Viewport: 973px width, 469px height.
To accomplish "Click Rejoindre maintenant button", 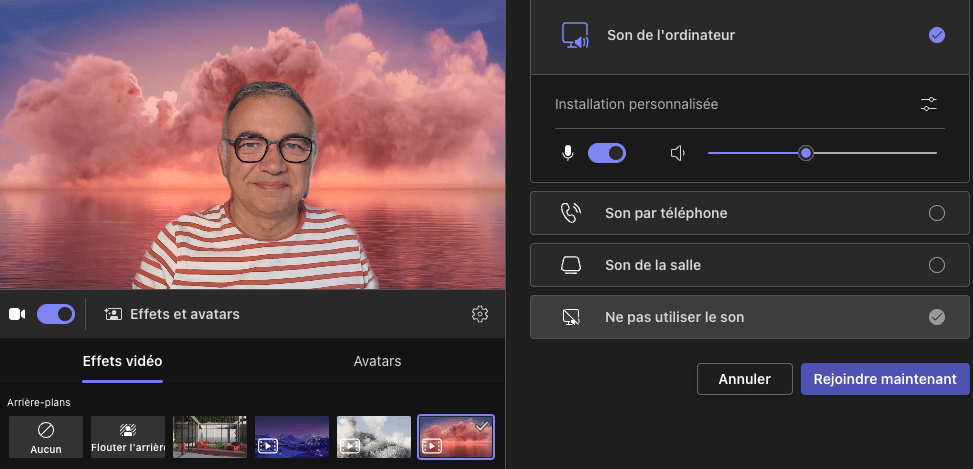I will point(885,379).
